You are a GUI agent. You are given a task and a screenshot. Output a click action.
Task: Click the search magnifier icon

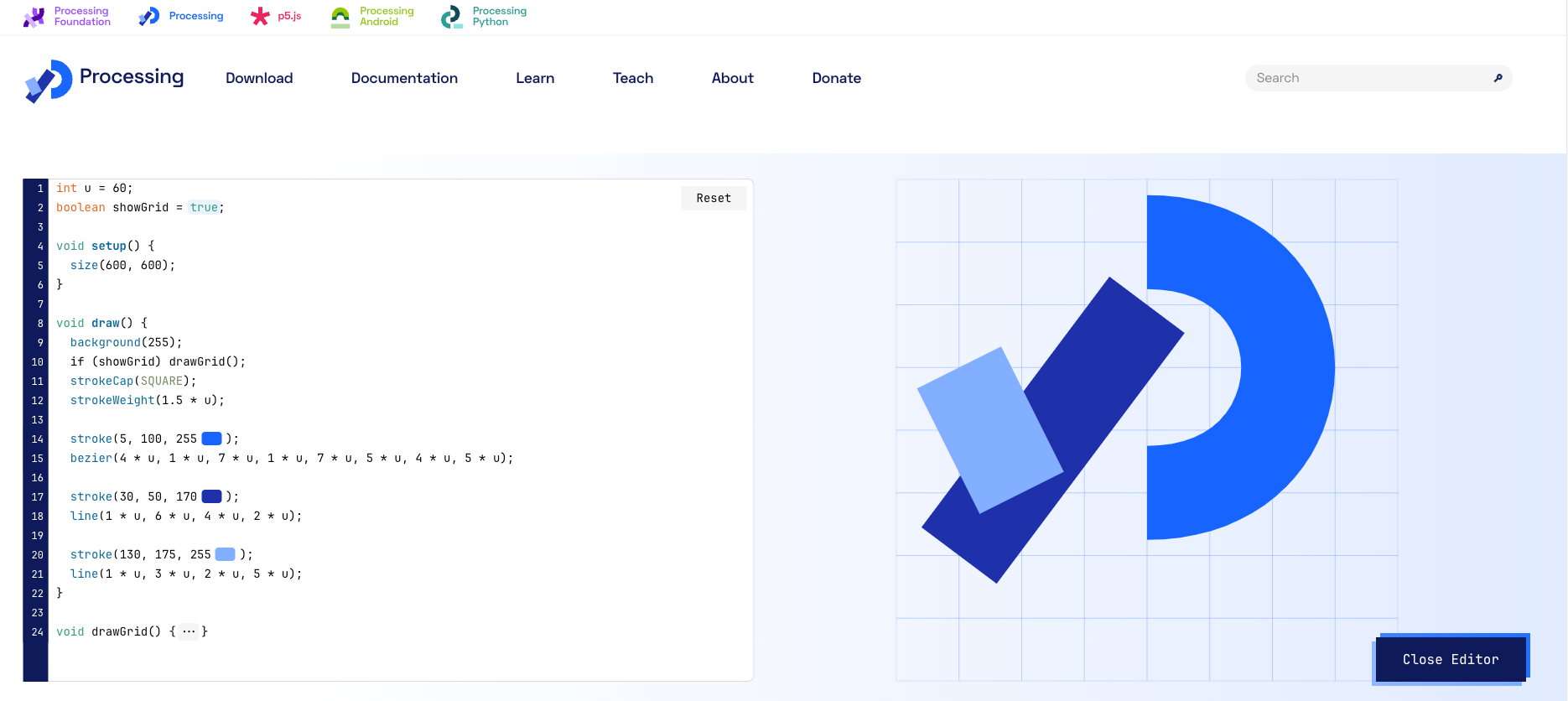[1498, 78]
